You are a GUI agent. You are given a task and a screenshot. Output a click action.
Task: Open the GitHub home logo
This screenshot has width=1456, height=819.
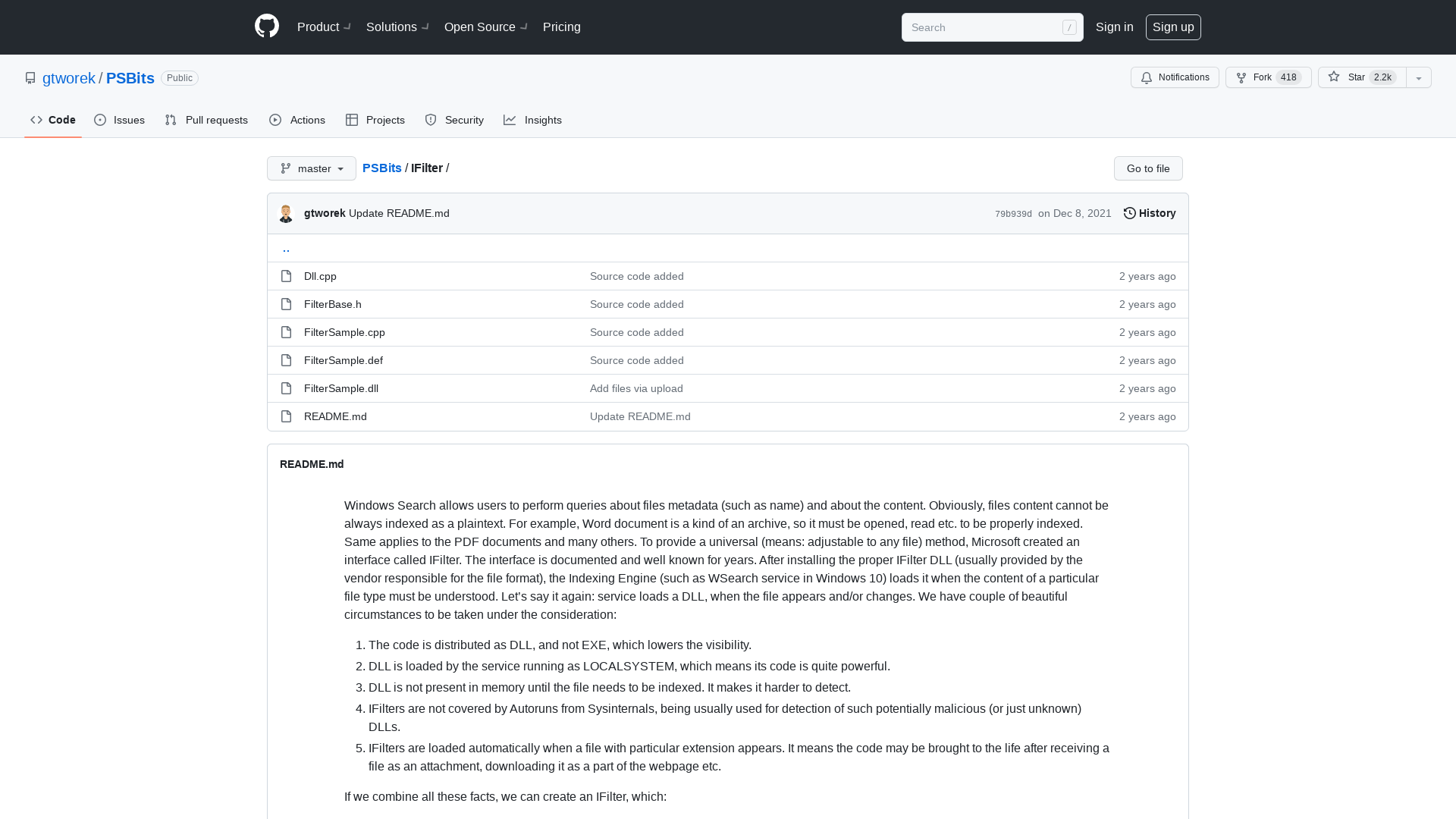267,27
